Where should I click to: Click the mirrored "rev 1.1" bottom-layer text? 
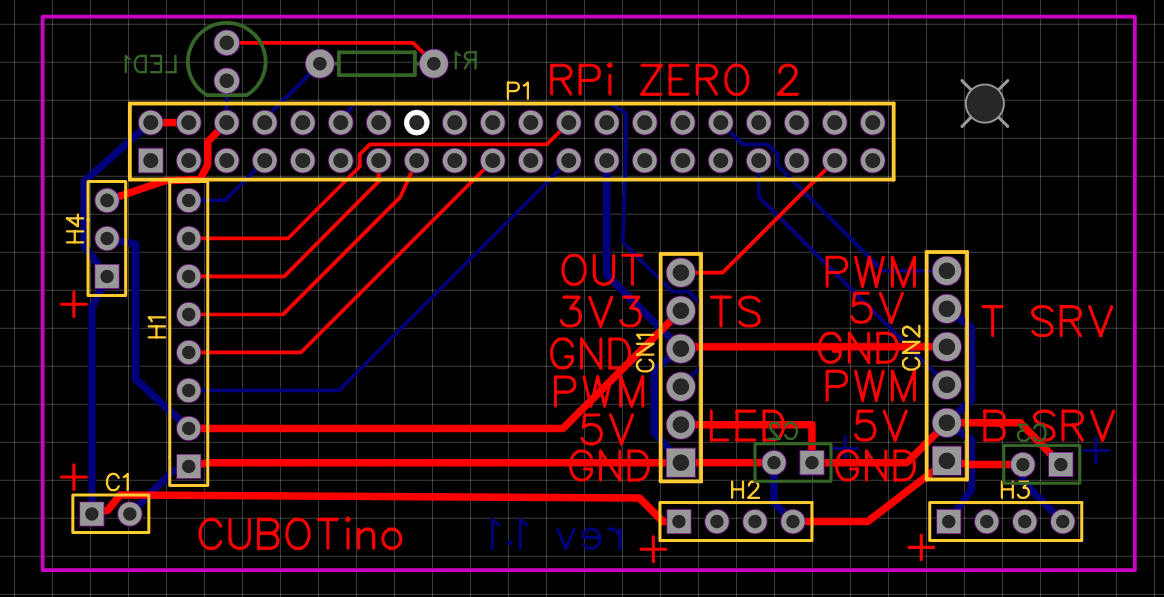click(555, 534)
